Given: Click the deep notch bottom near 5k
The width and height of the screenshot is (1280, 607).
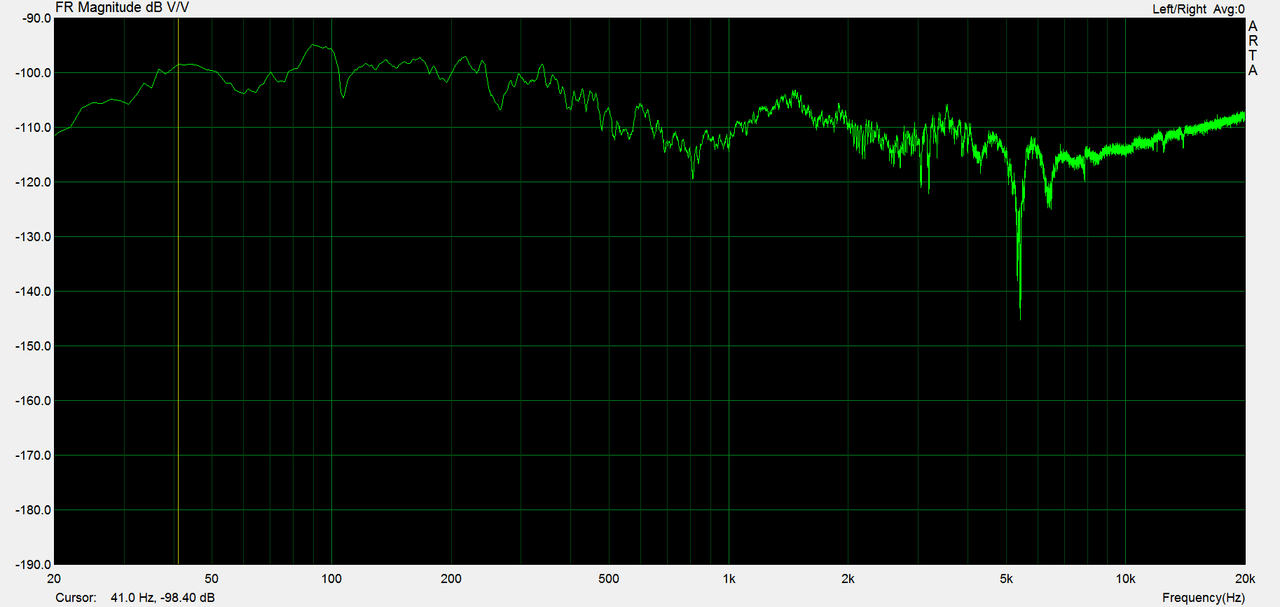Looking at the screenshot, I should 1020,318.
